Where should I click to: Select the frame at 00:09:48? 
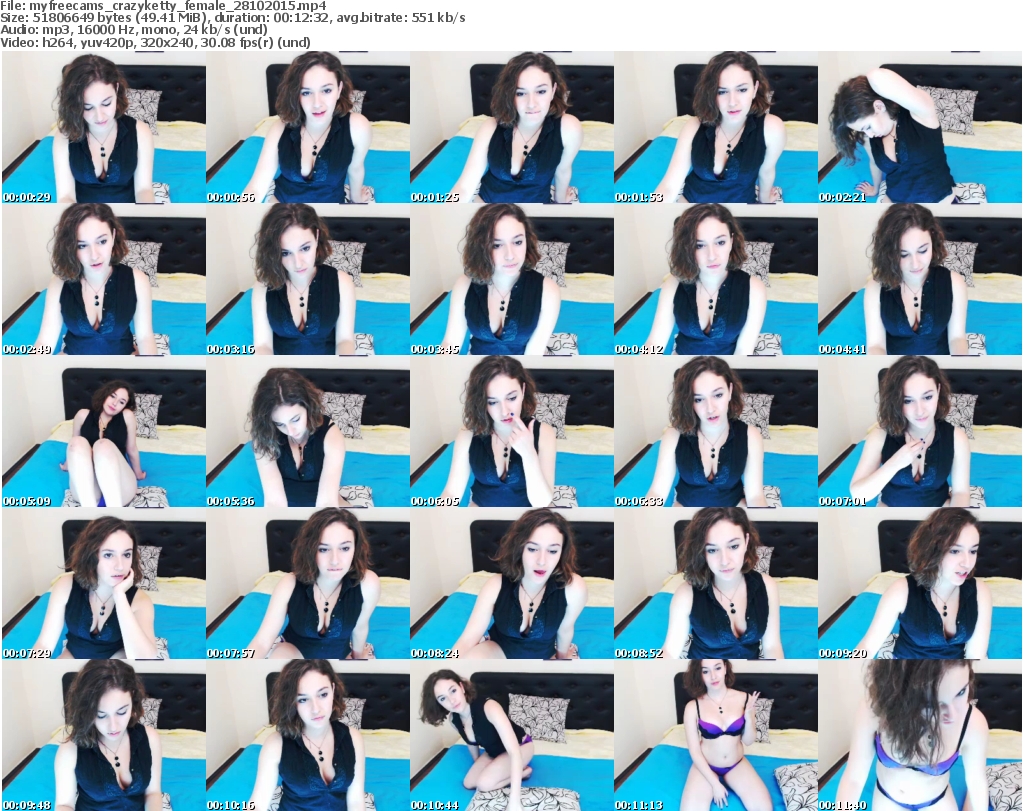point(104,735)
